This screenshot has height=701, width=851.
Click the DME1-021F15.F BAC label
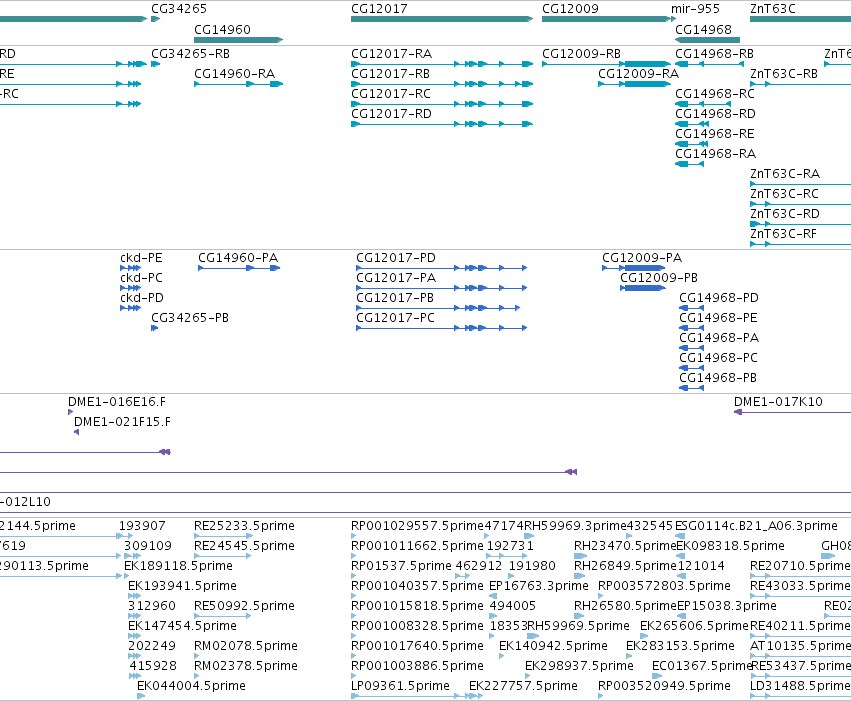coord(122,422)
